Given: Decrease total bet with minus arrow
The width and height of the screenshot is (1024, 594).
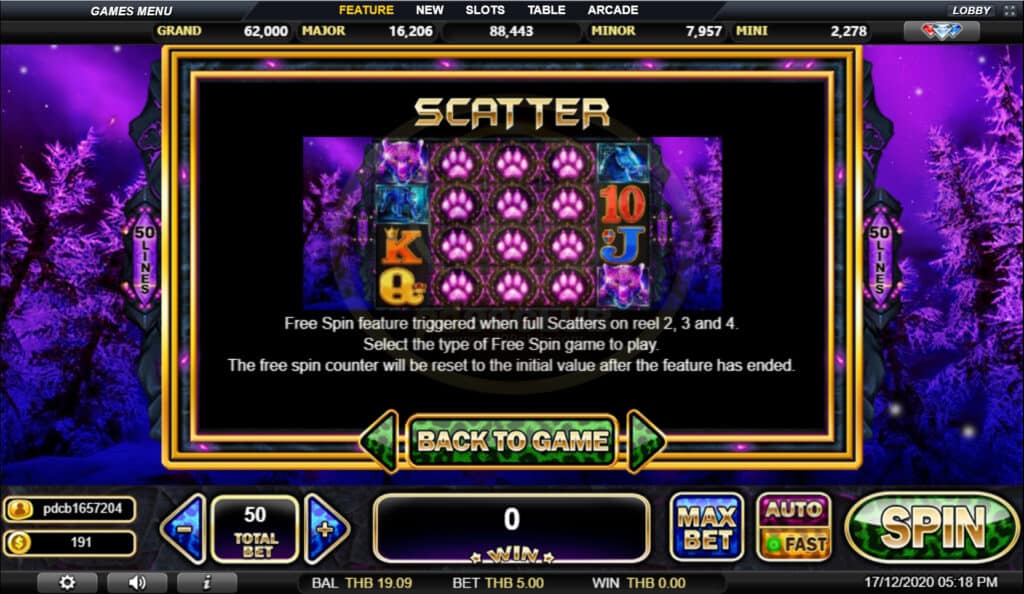Looking at the screenshot, I should coord(184,529).
